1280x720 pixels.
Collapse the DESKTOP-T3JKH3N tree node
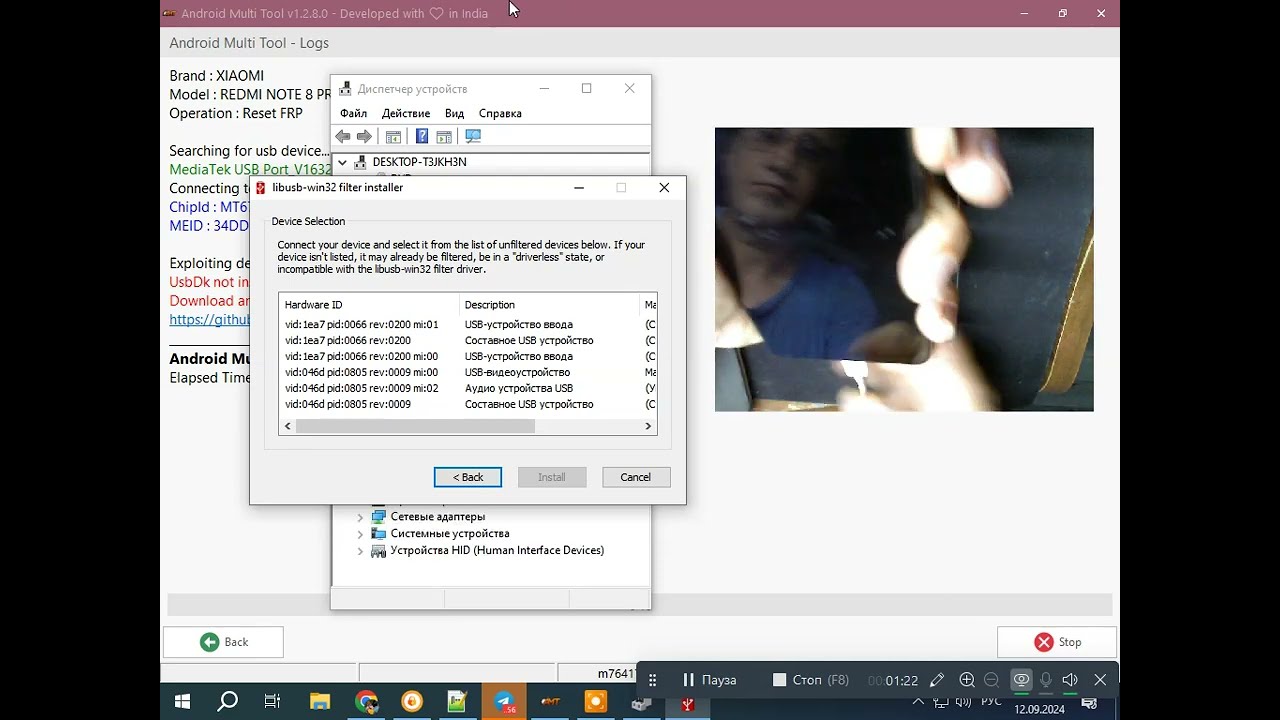pos(342,162)
